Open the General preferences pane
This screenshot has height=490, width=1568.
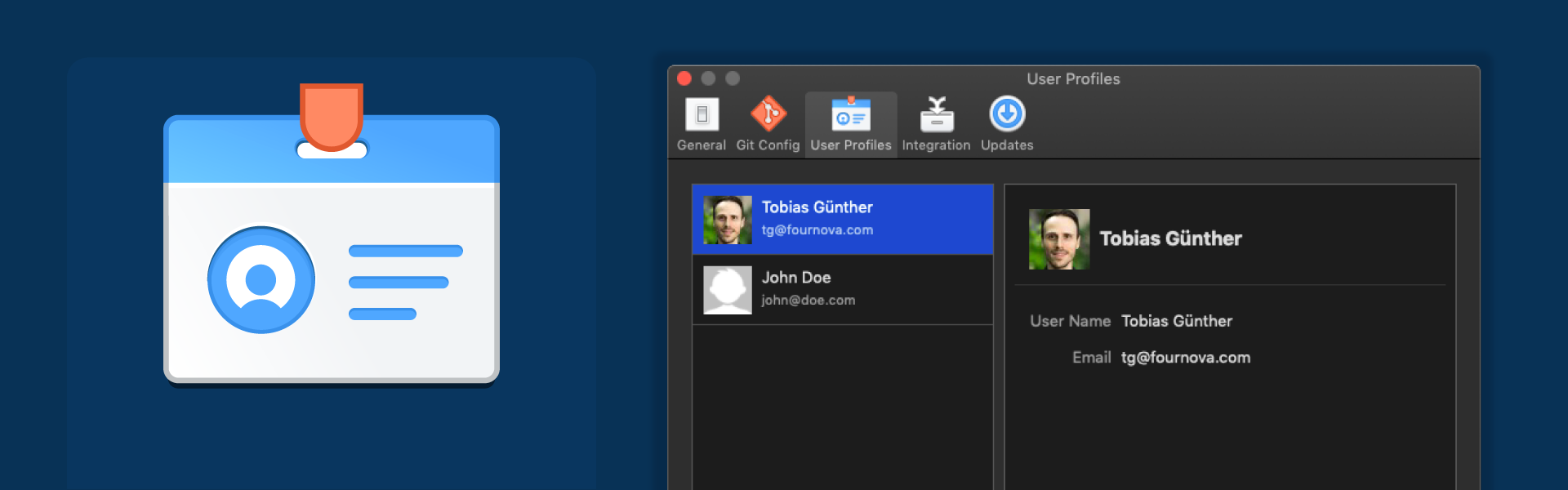(702, 123)
